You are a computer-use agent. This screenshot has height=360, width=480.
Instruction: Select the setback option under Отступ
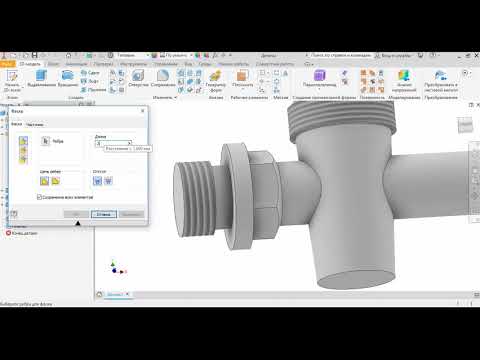pyautogui.click(x=97, y=181)
